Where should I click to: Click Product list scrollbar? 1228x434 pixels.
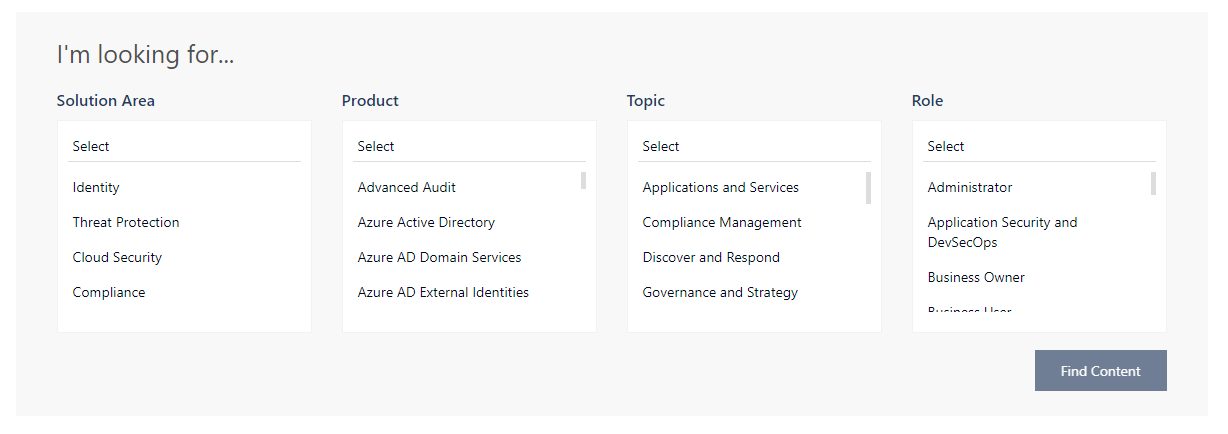(583, 181)
